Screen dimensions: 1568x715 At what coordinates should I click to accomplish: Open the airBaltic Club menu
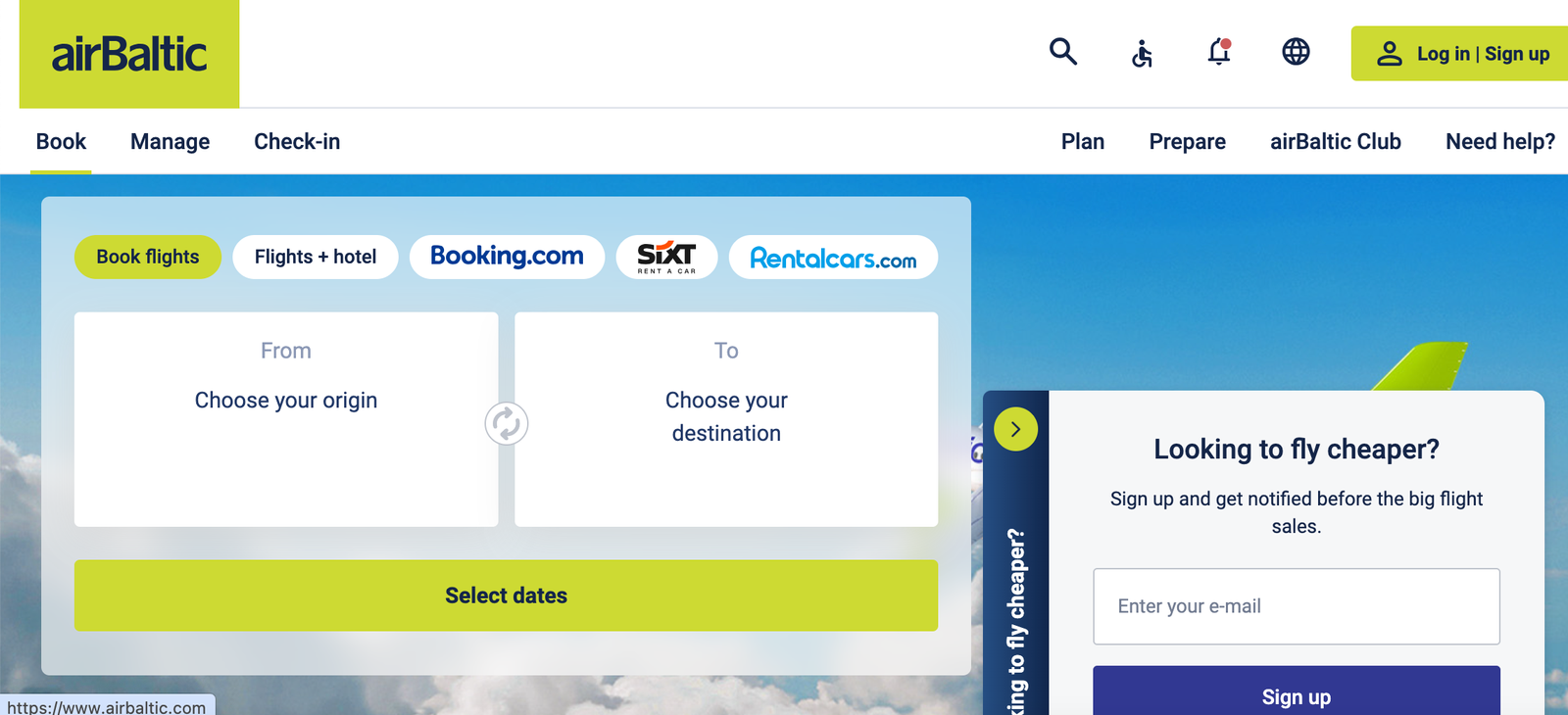point(1336,142)
